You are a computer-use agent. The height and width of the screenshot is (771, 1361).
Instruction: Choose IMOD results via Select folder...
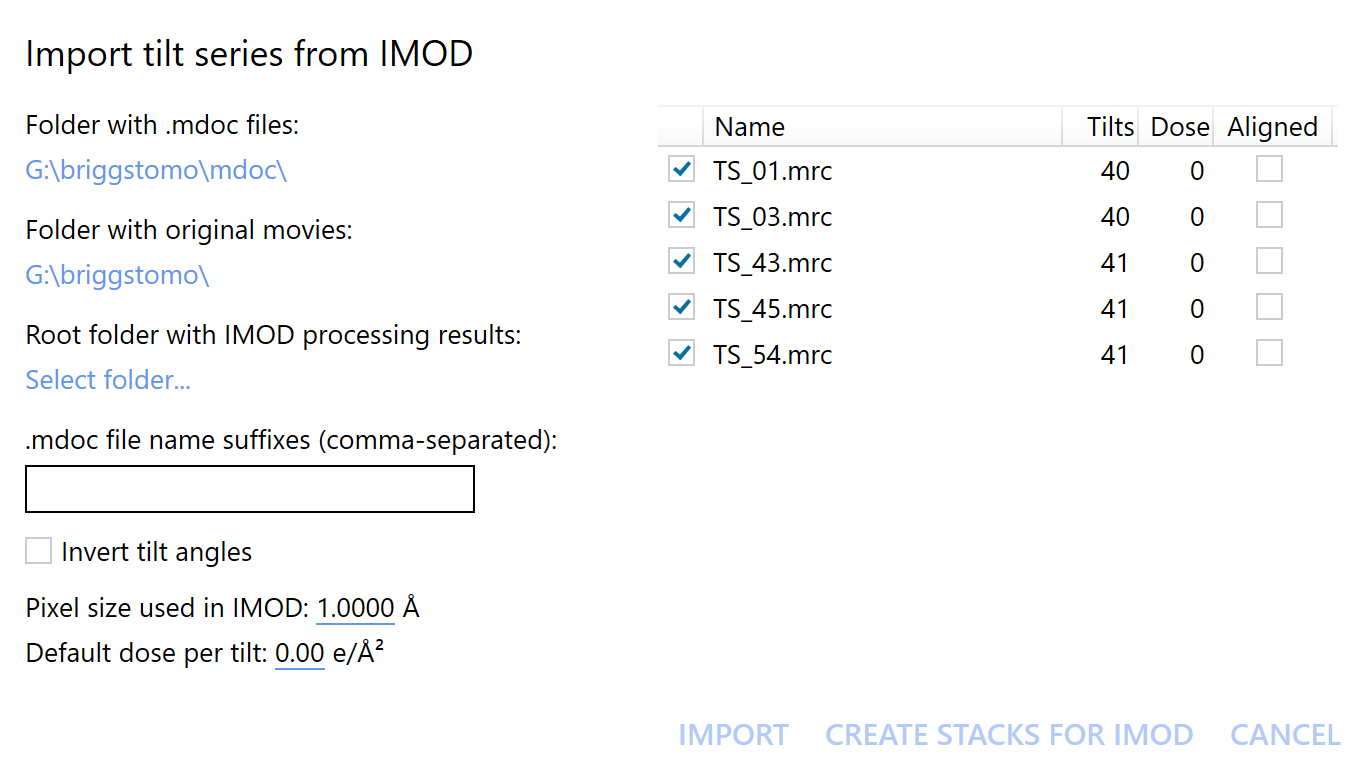108,380
